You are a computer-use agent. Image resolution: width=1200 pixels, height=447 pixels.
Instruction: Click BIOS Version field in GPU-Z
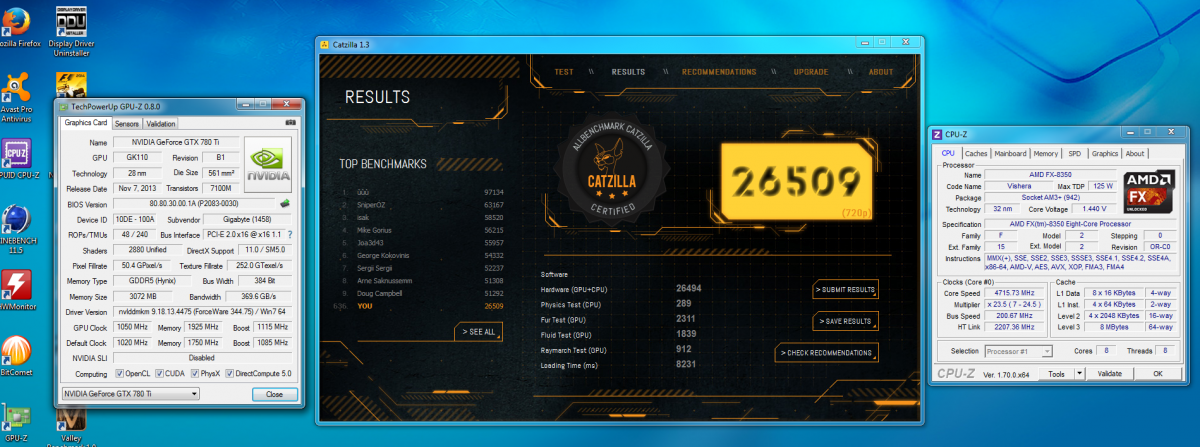coord(195,202)
